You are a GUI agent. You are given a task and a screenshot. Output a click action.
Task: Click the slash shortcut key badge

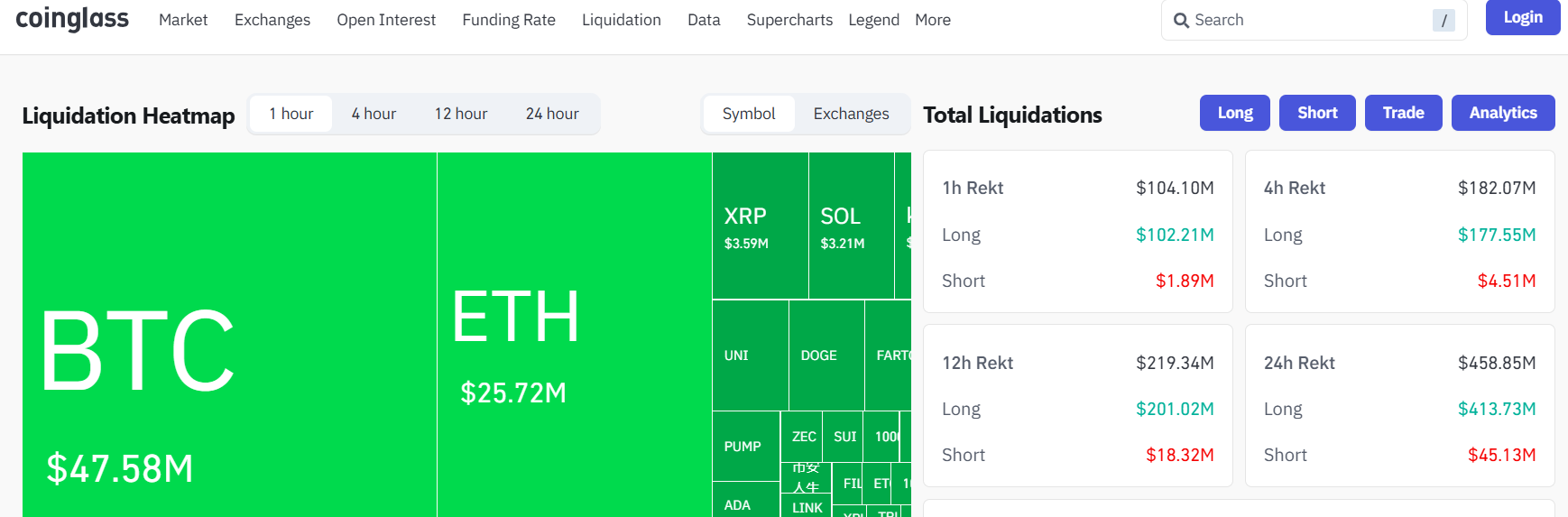pyautogui.click(x=1443, y=20)
